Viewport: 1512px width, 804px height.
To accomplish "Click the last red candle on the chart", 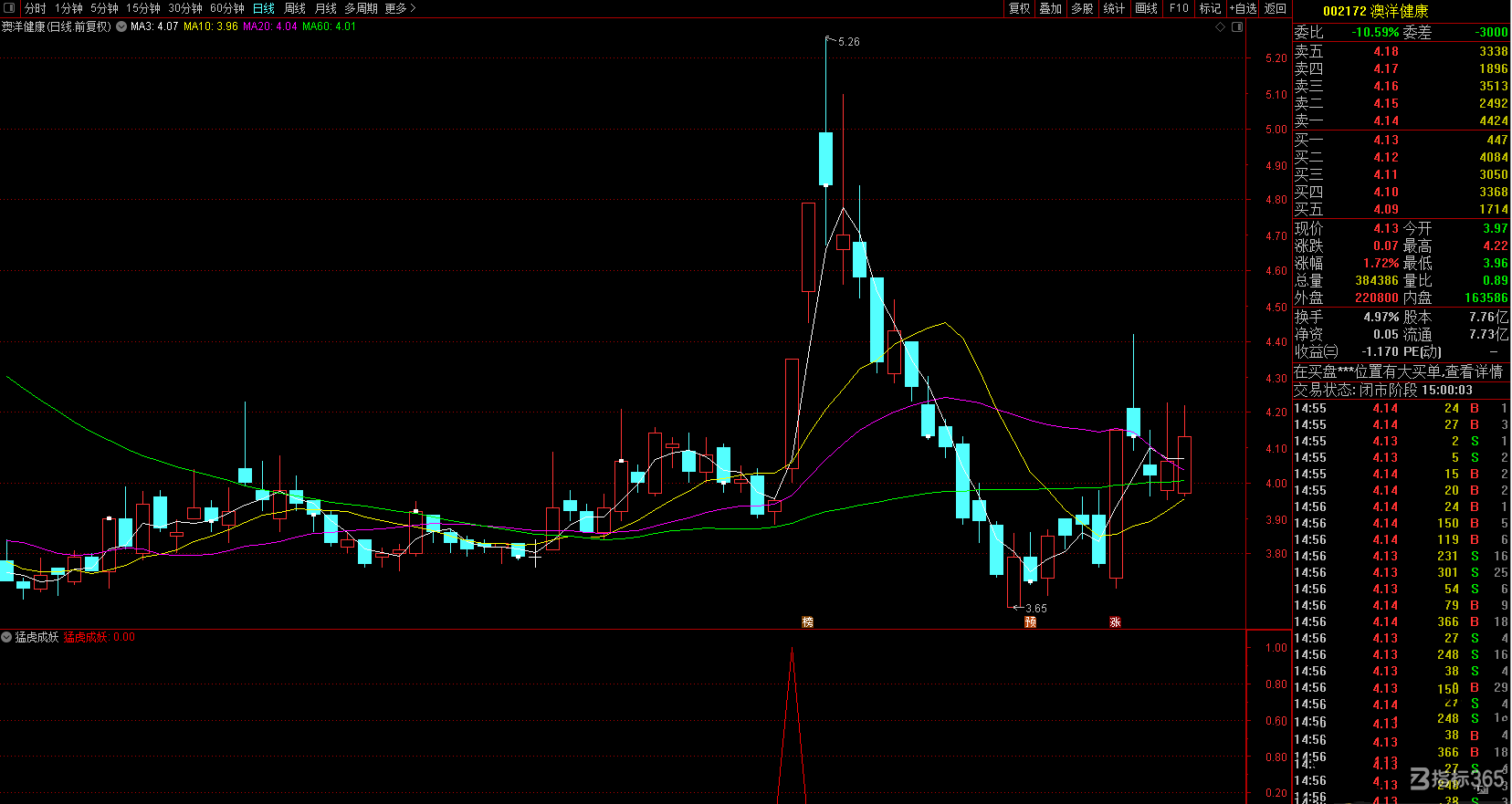I will tap(1184, 465).
